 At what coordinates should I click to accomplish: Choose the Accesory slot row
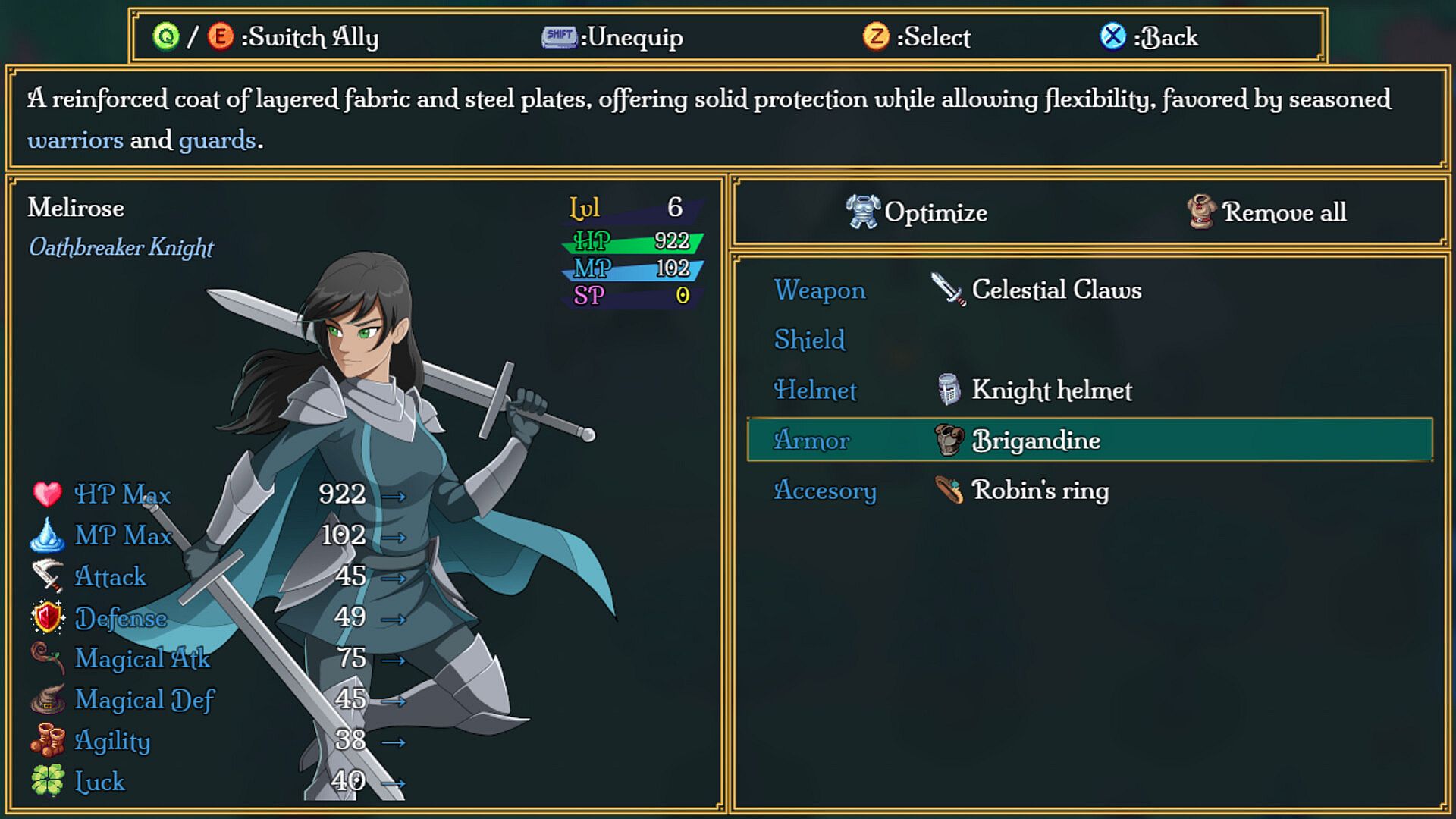pyautogui.click(x=1089, y=490)
